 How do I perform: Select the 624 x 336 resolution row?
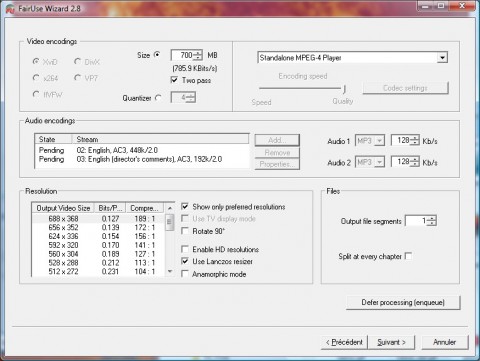pos(98,236)
